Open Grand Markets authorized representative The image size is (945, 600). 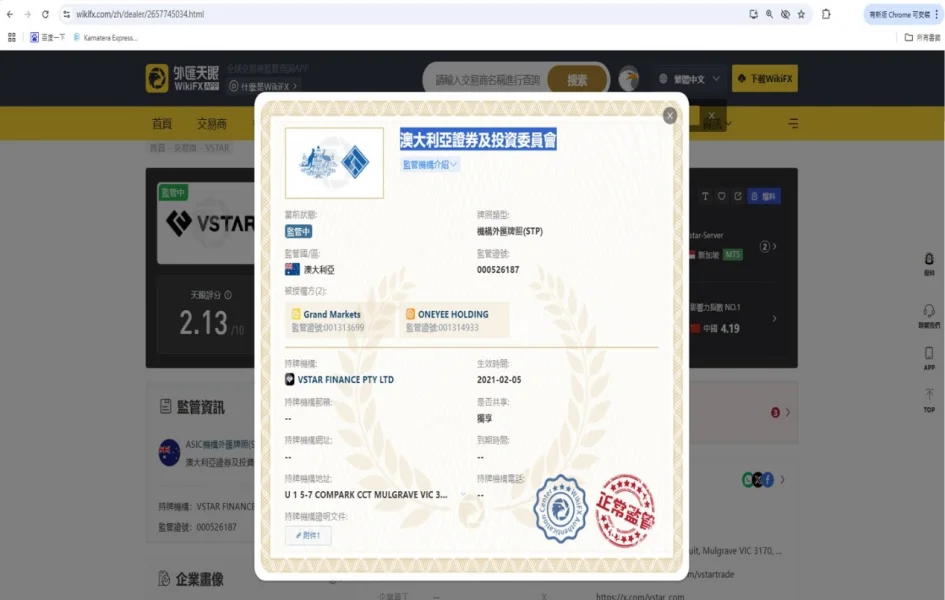click(340, 320)
